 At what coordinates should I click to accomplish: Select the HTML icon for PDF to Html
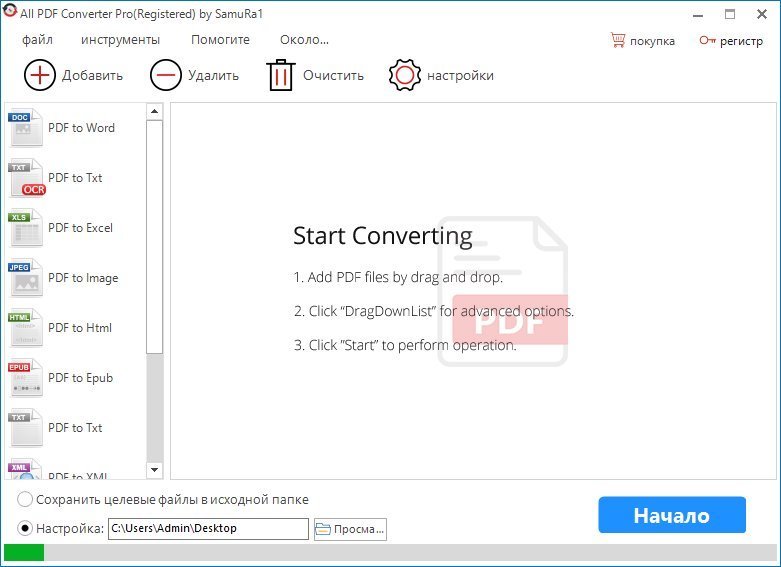25,328
